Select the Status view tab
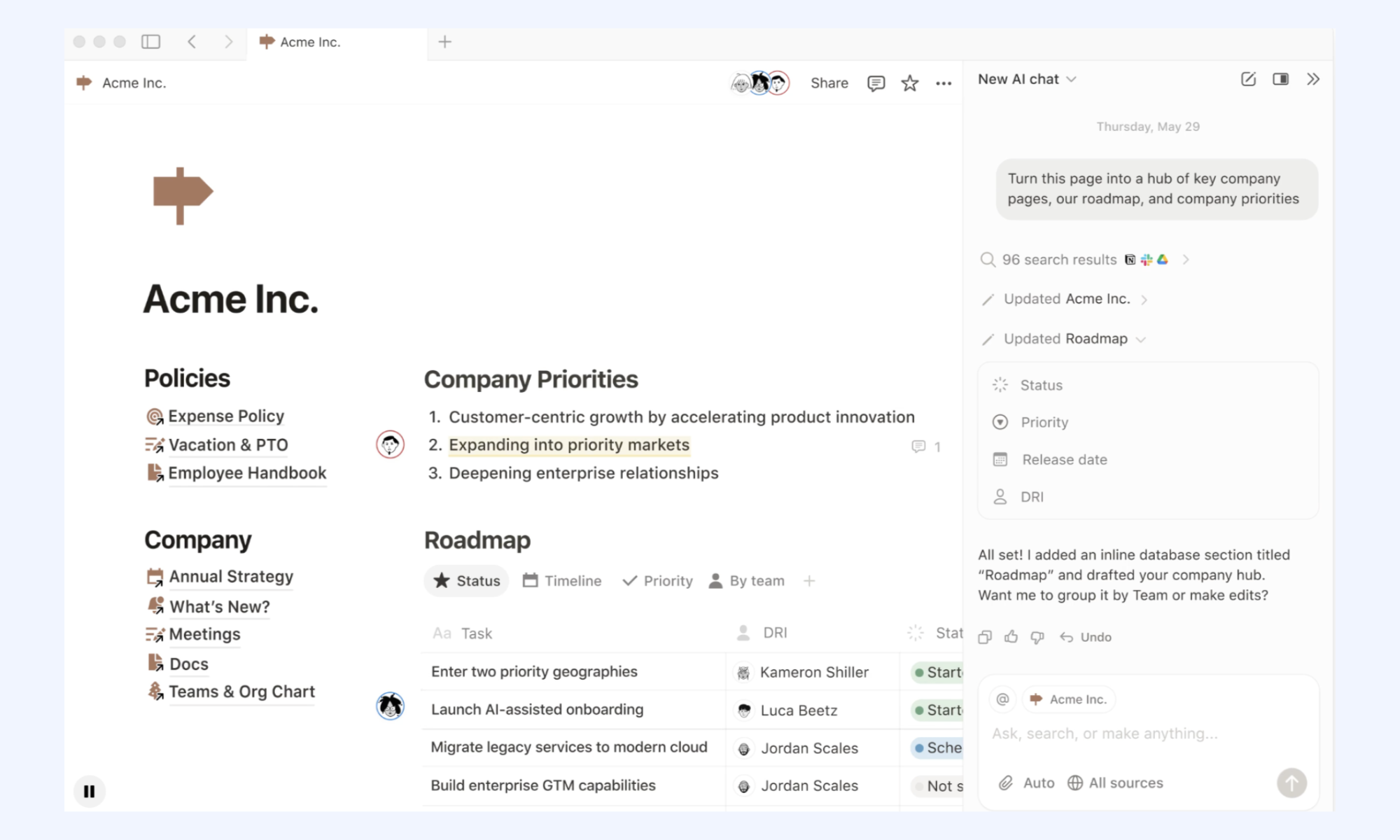Viewport: 1400px width, 840px height. pos(466,581)
